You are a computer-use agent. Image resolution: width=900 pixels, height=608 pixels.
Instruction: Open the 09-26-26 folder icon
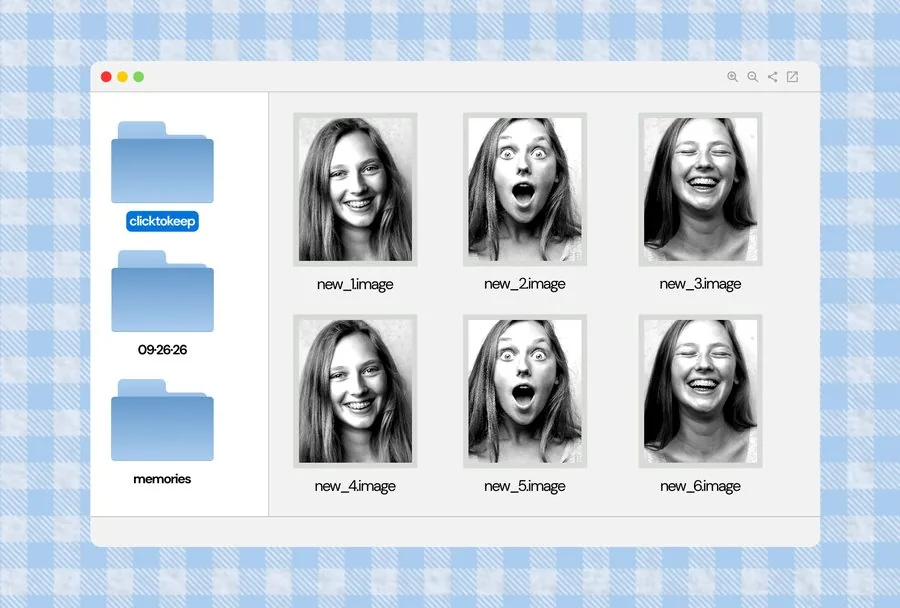click(162, 291)
